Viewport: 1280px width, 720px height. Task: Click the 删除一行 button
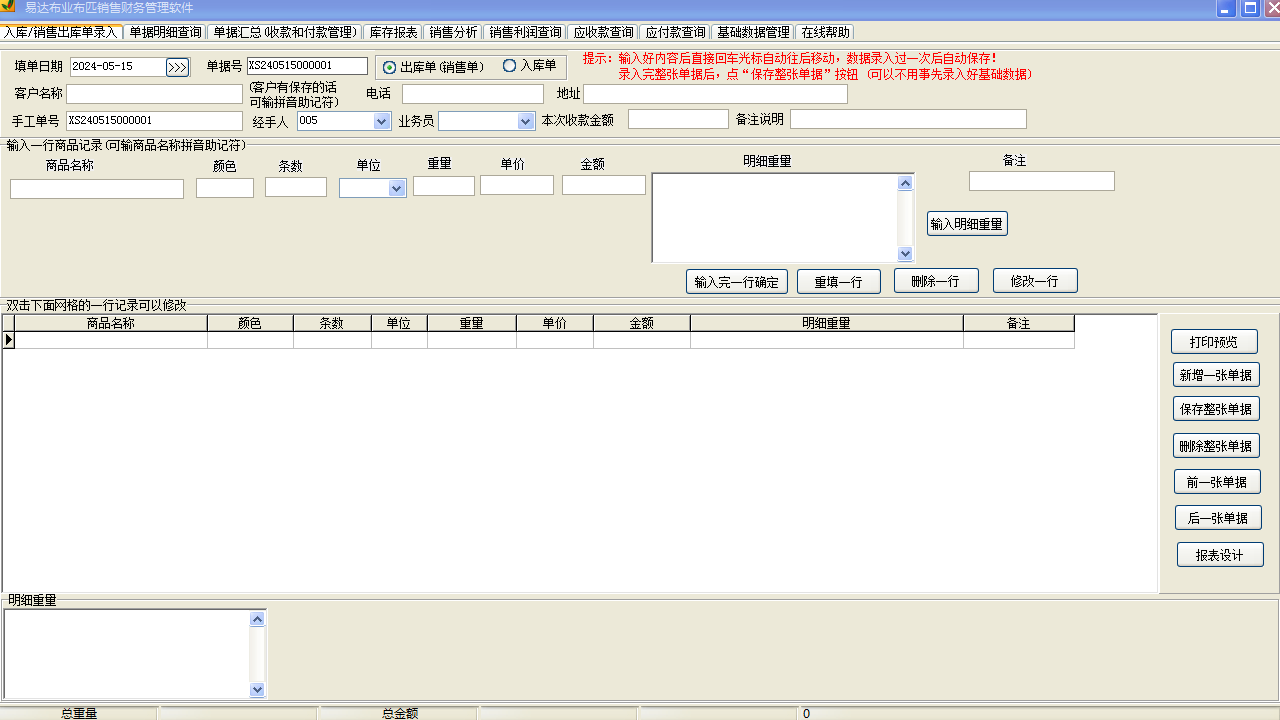point(936,281)
